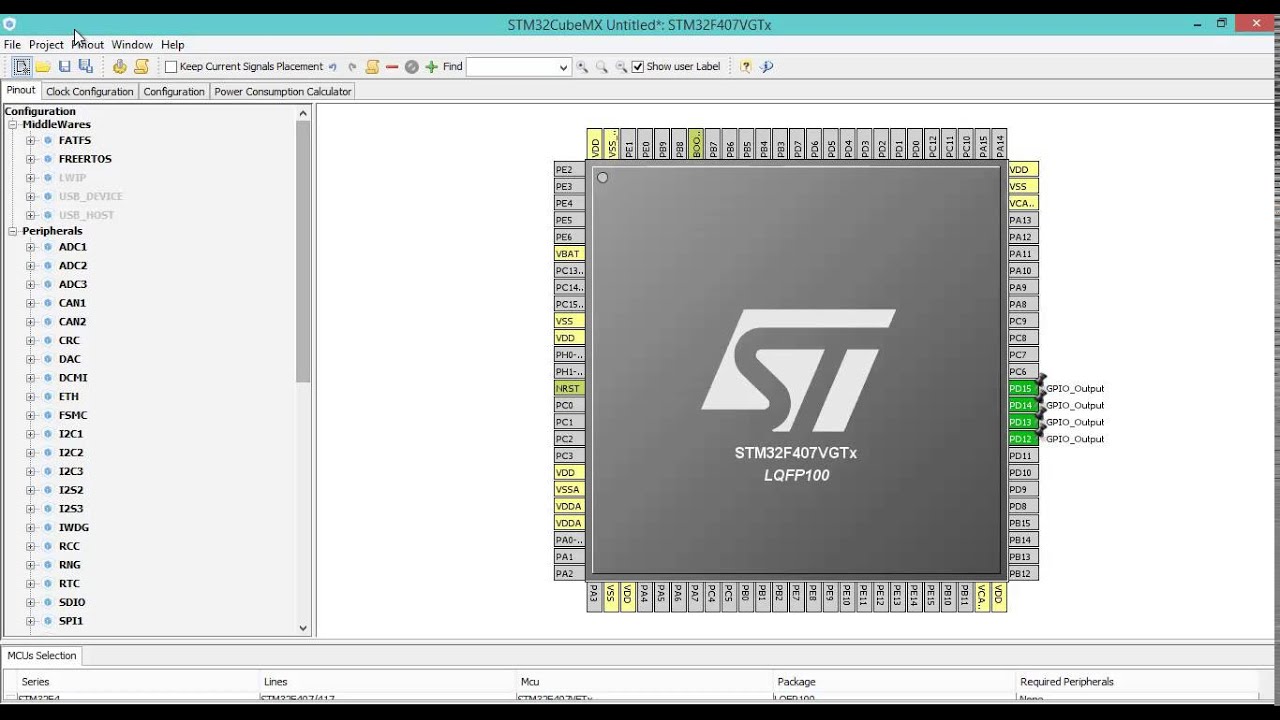Click the green PD12 pin on chip

click(1022, 439)
